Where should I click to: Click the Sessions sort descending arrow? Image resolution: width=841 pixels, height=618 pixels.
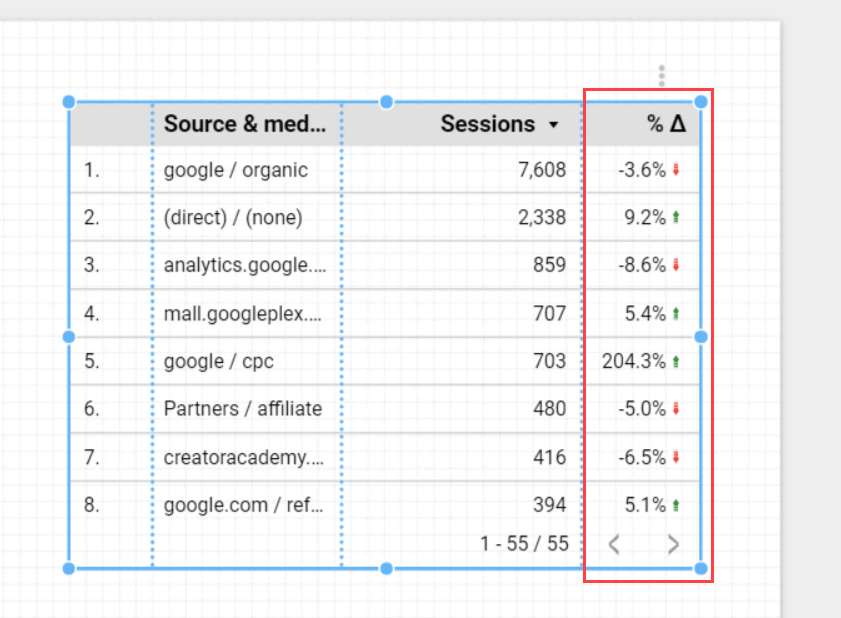click(x=554, y=125)
